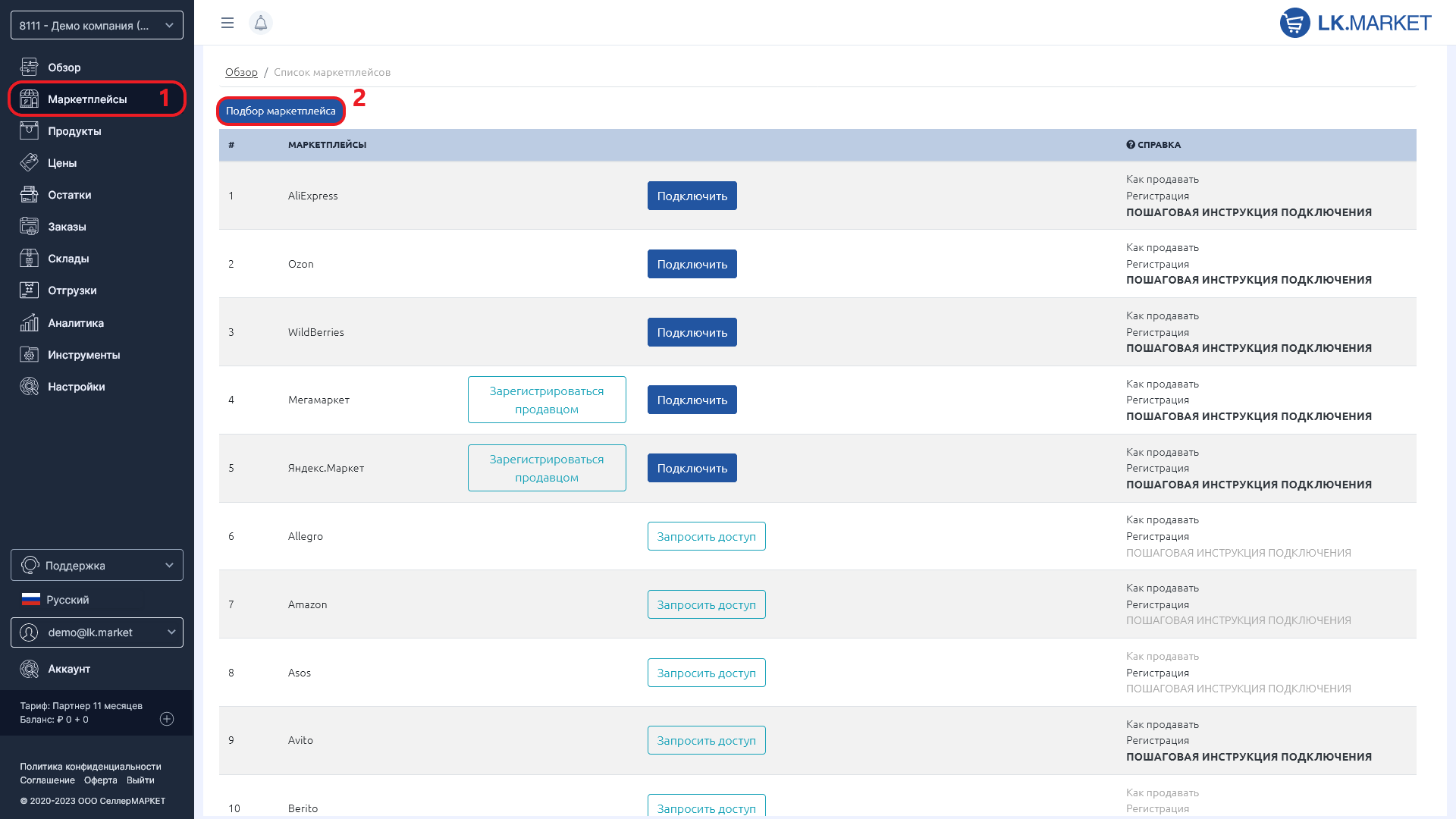Image resolution: width=1456 pixels, height=819 pixels.
Task: Click the Настройки gear icon
Action: click(x=29, y=387)
